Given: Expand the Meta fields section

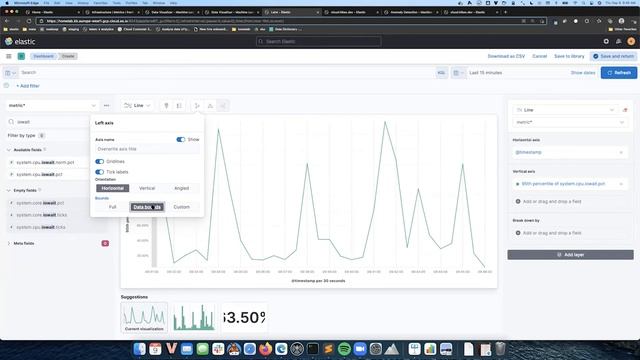Looking at the screenshot, I should [9, 243].
